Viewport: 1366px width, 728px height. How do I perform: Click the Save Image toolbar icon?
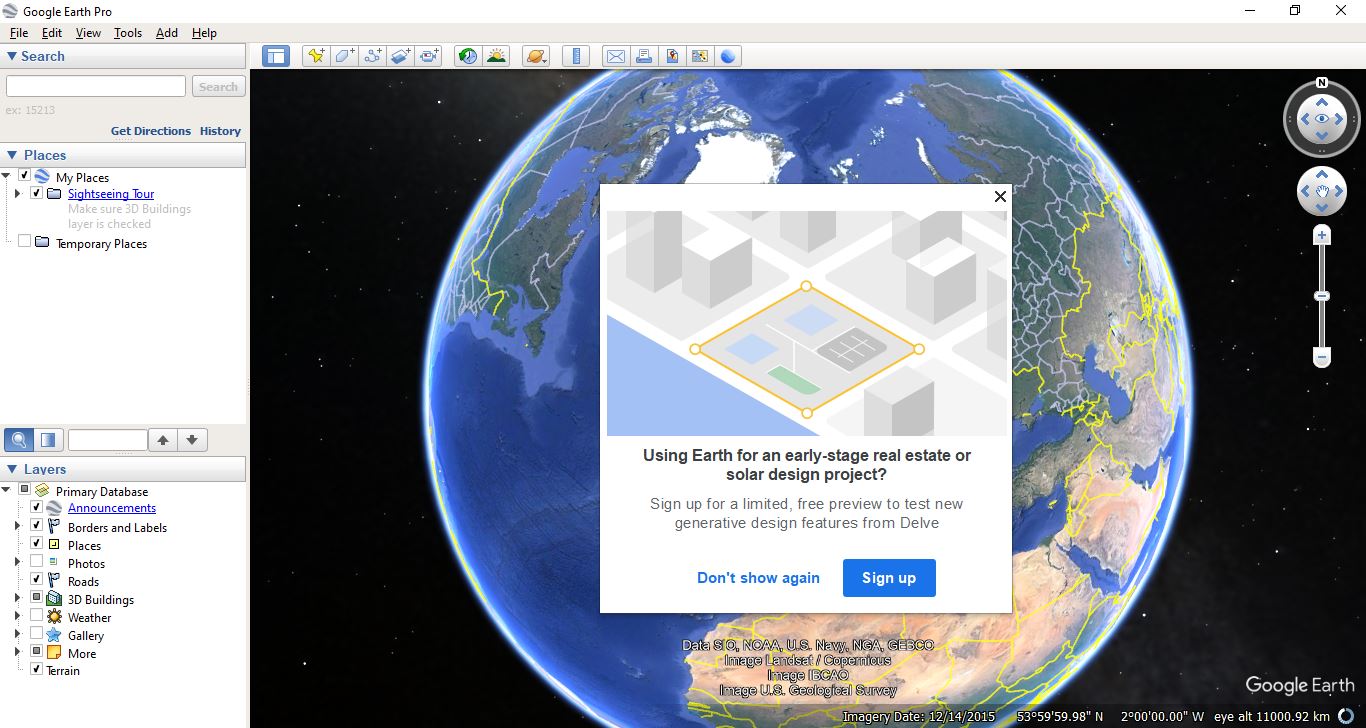pyautogui.click(x=672, y=56)
